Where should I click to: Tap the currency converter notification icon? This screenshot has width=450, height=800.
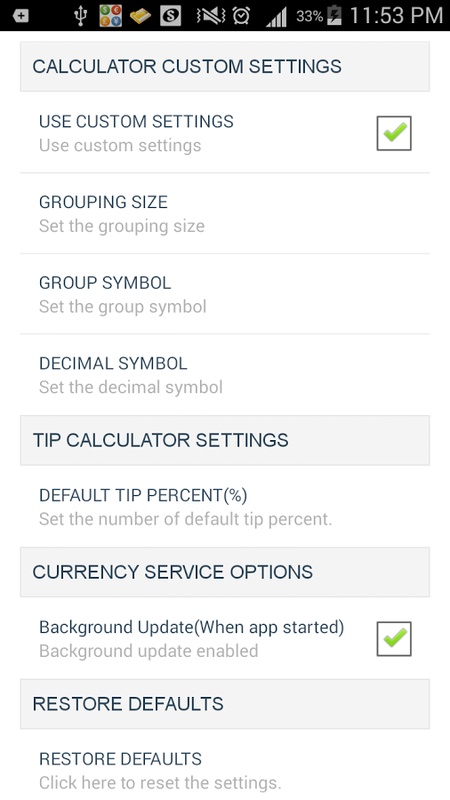tap(111, 16)
